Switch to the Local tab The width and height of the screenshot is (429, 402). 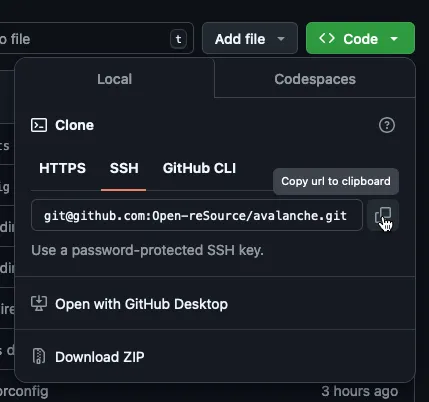click(114, 79)
